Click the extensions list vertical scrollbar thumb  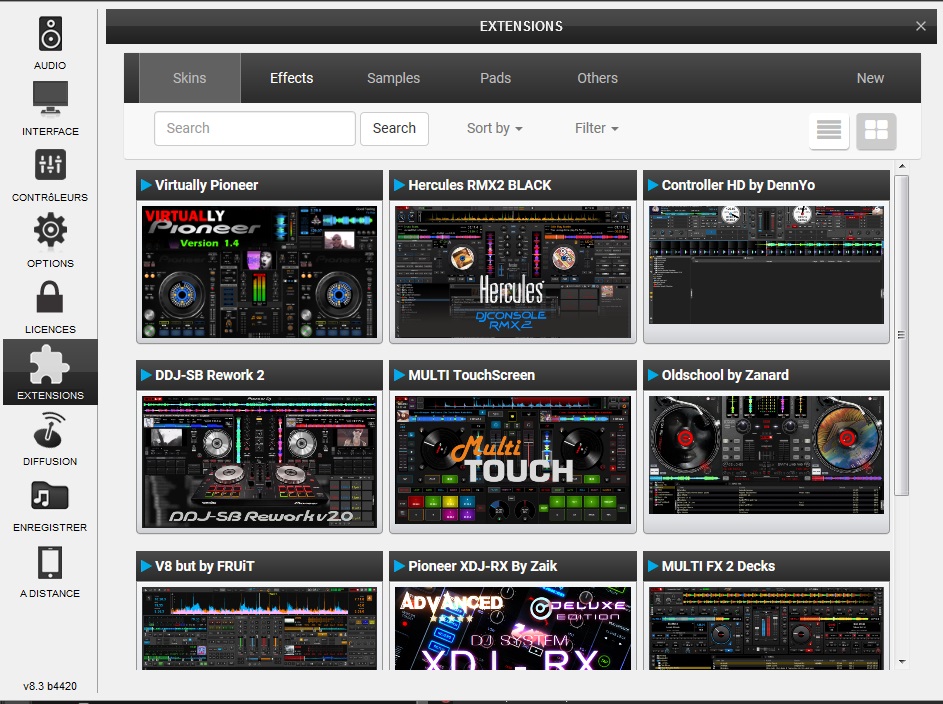[901, 335]
